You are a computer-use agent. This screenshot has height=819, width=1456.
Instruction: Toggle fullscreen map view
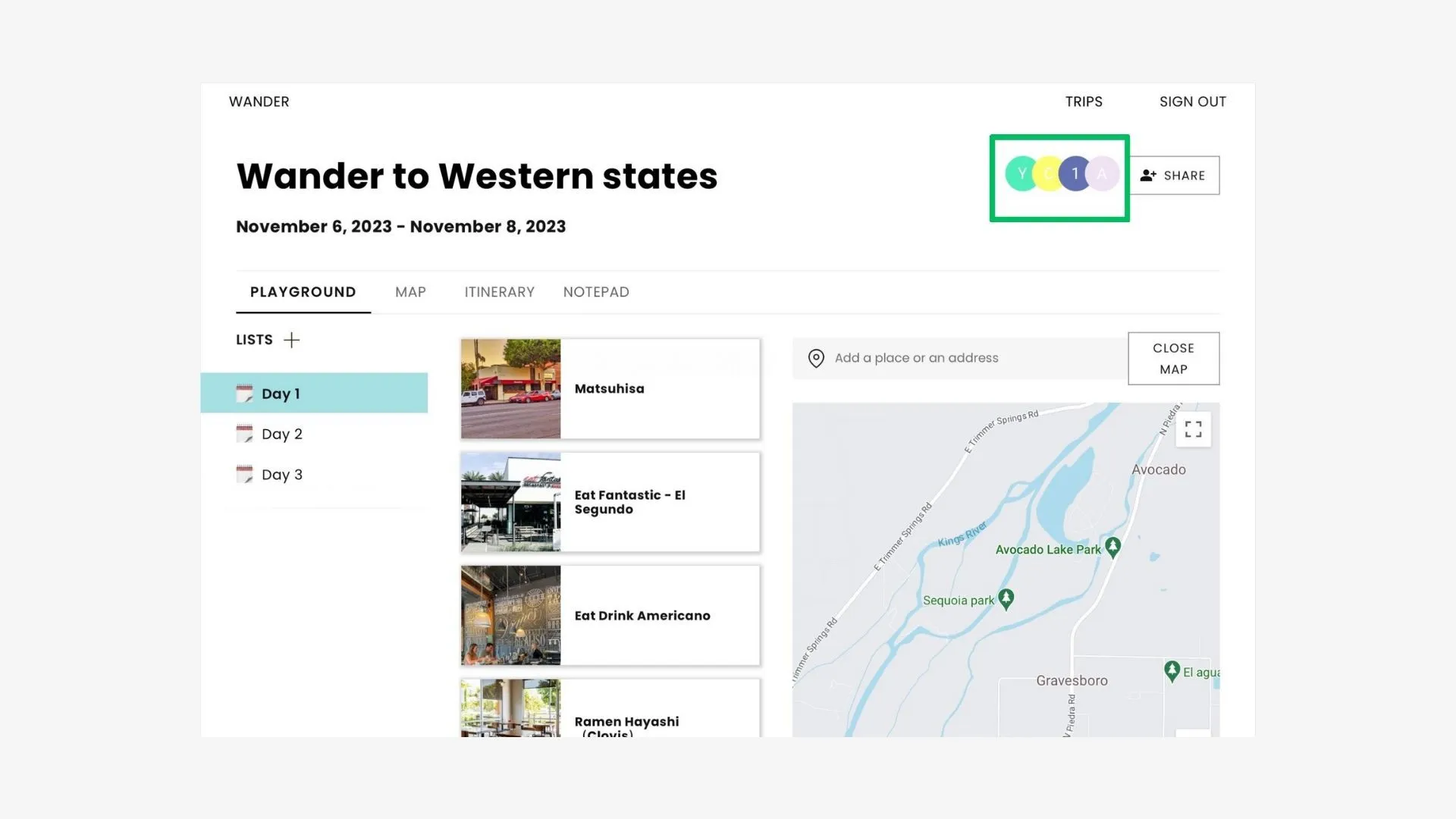pos(1193,429)
